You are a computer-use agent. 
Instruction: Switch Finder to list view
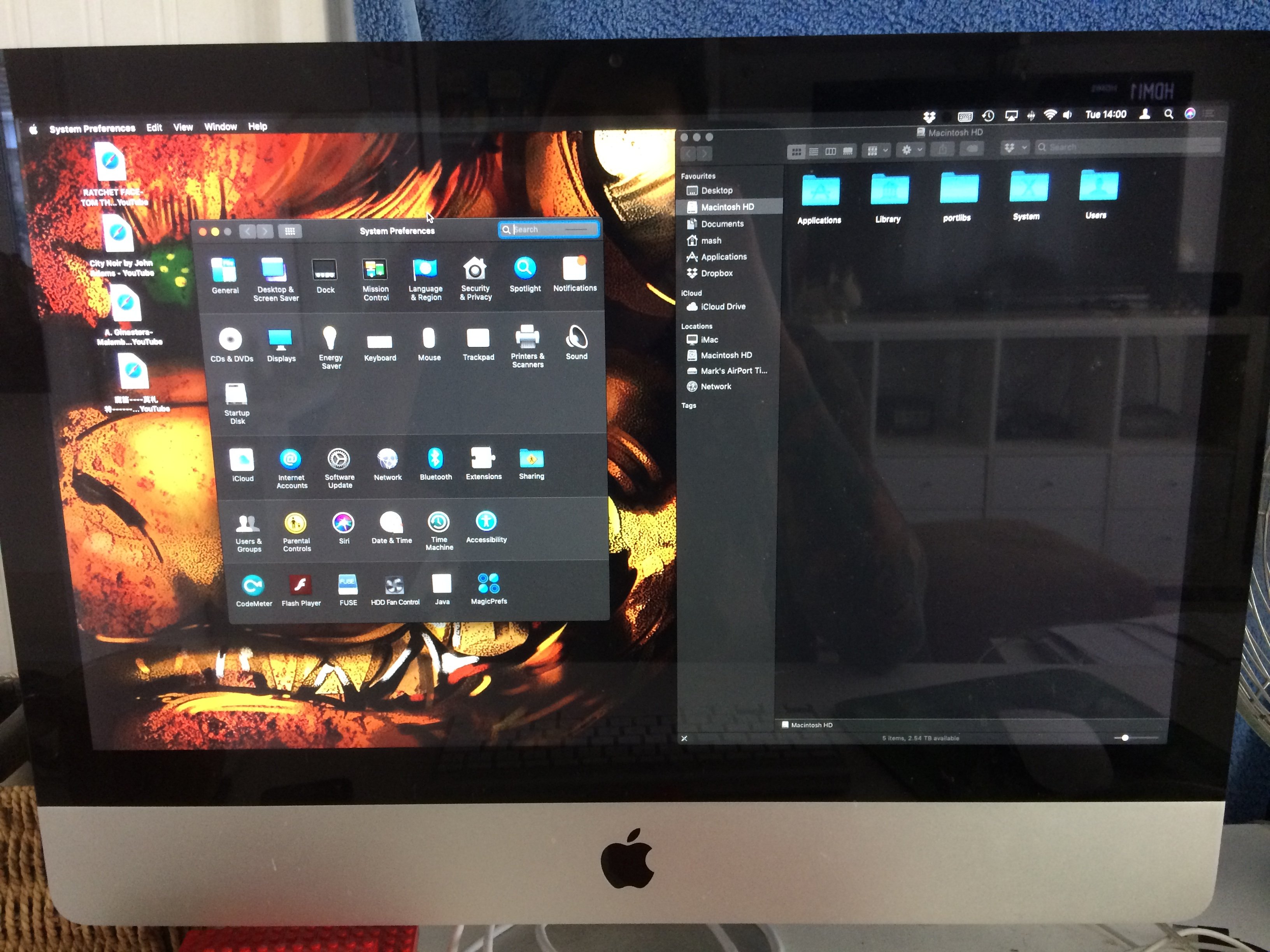[x=814, y=152]
